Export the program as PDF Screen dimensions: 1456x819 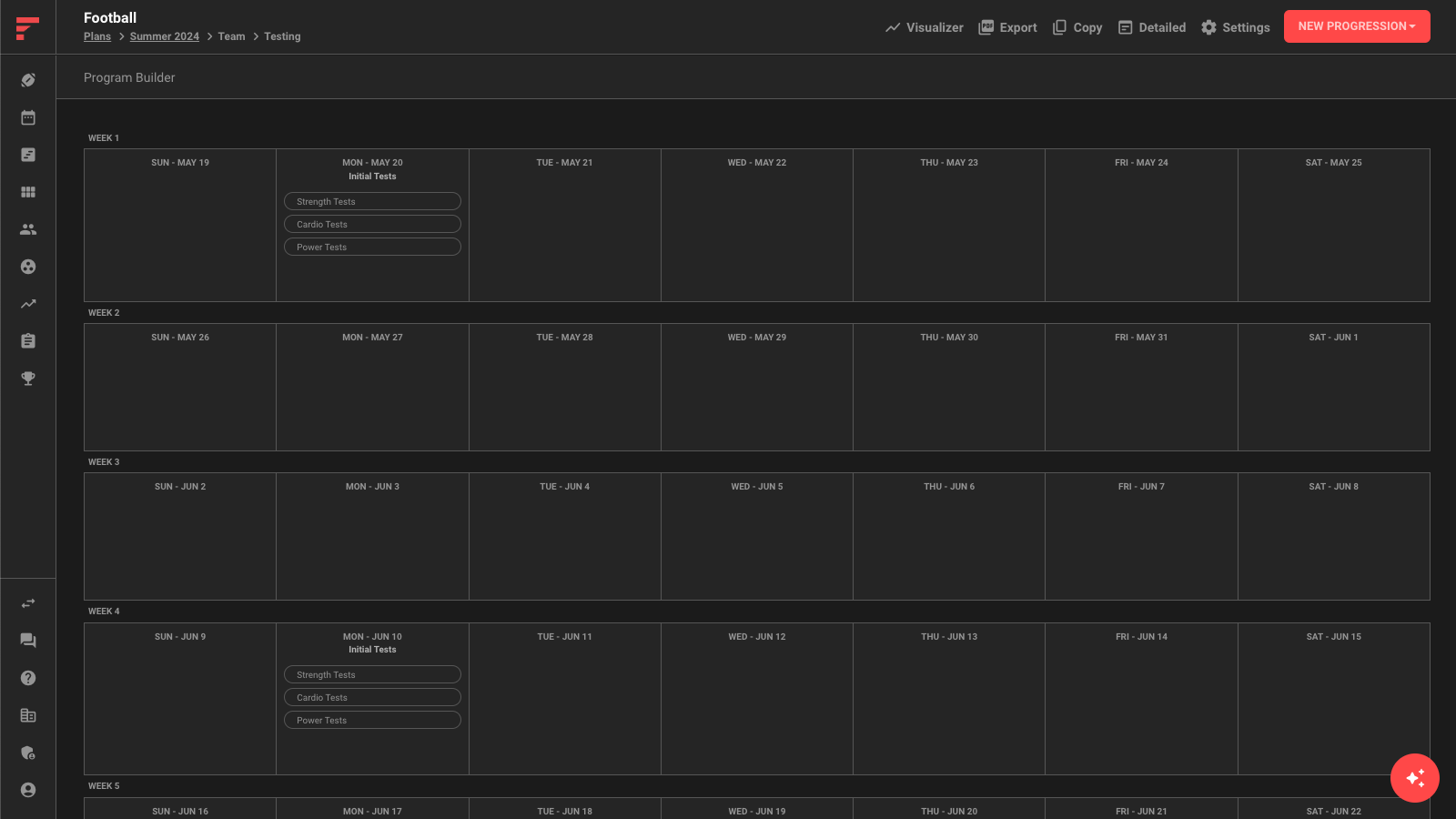1007,27
